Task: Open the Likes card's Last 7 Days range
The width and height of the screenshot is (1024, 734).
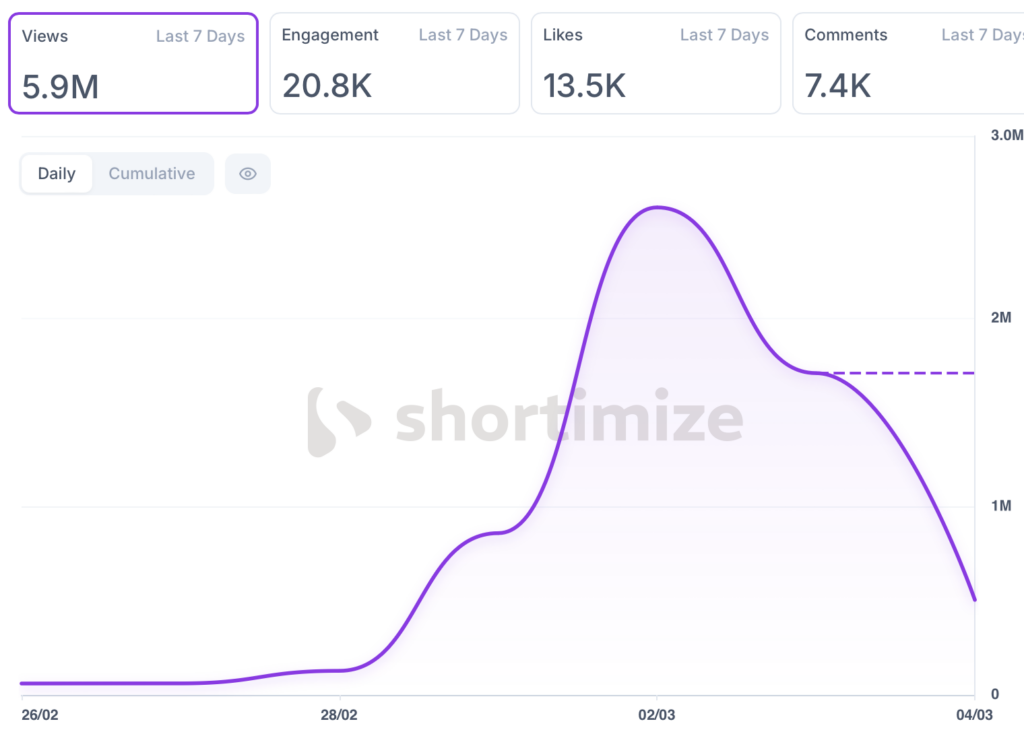Action: coord(724,36)
